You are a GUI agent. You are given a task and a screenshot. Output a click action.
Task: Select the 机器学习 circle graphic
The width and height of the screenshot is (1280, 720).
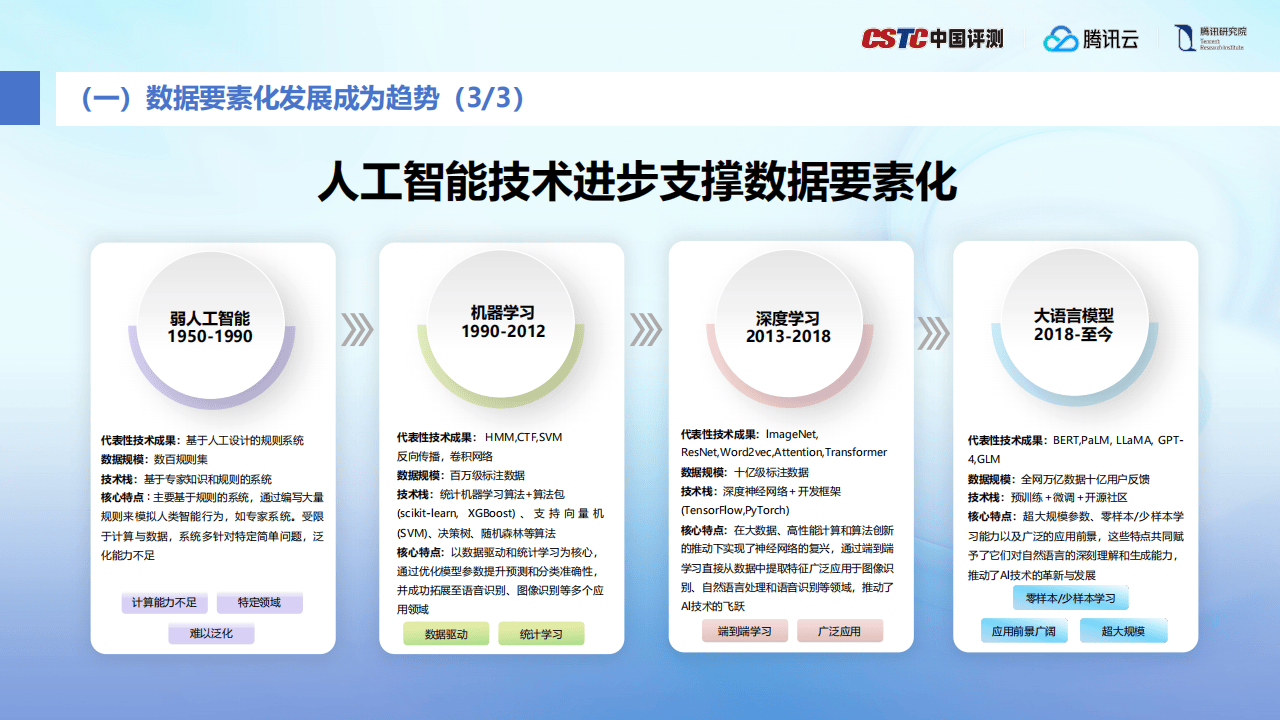502,320
